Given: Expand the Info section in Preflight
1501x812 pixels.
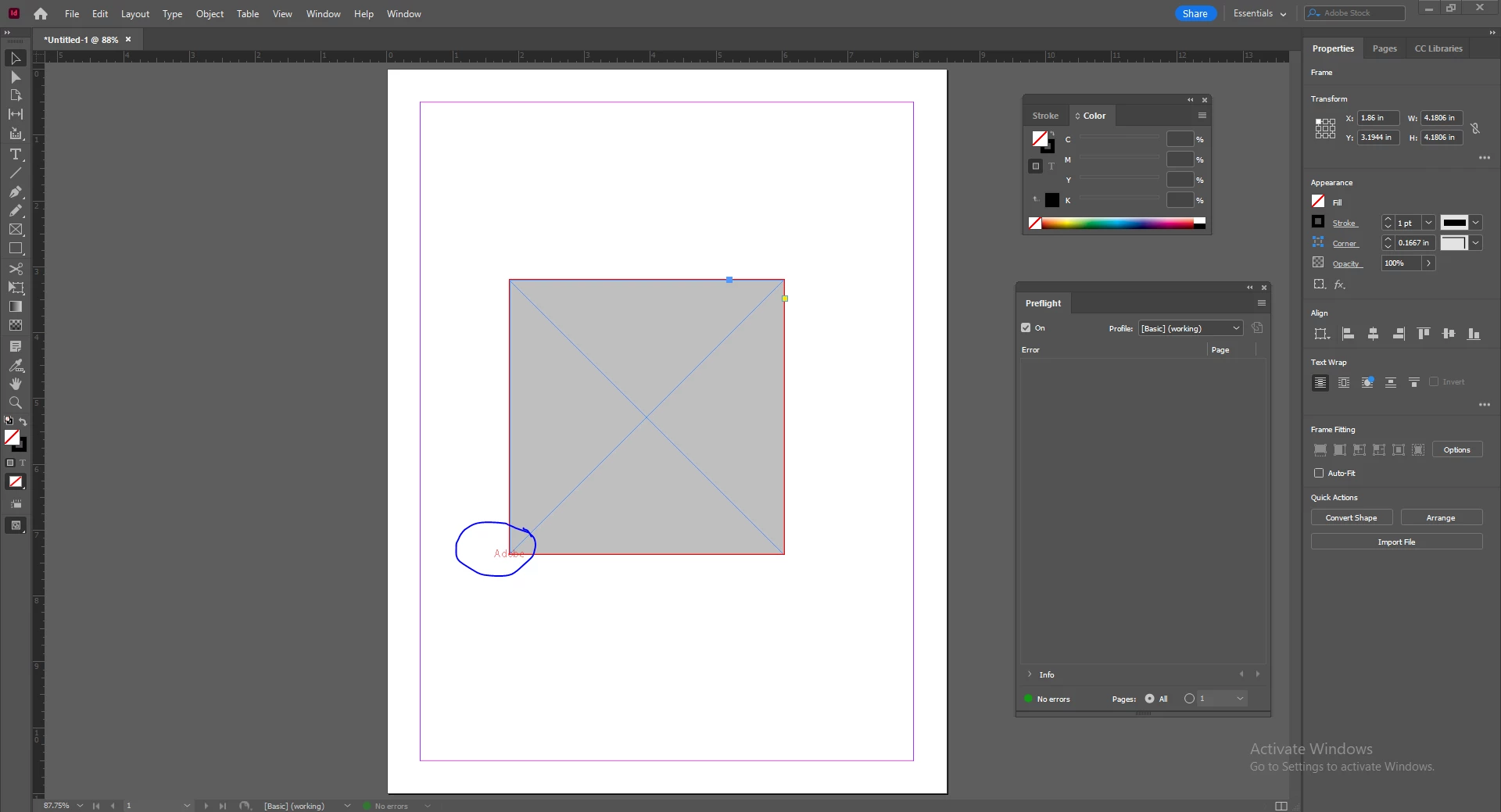Looking at the screenshot, I should 1030,674.
